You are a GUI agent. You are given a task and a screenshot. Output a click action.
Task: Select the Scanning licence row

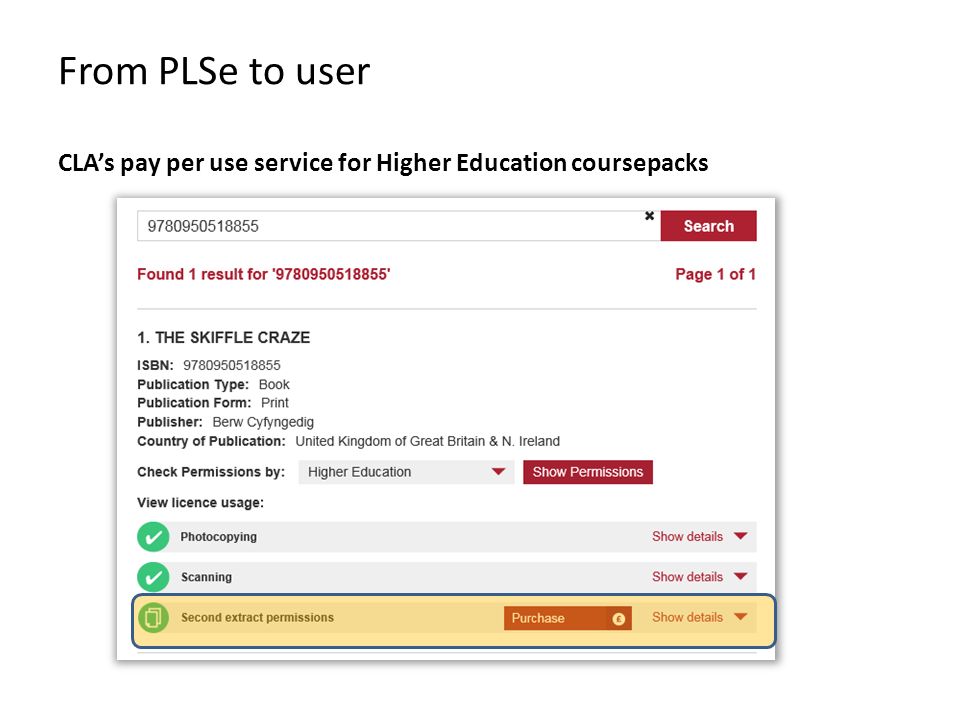[447, 577]
